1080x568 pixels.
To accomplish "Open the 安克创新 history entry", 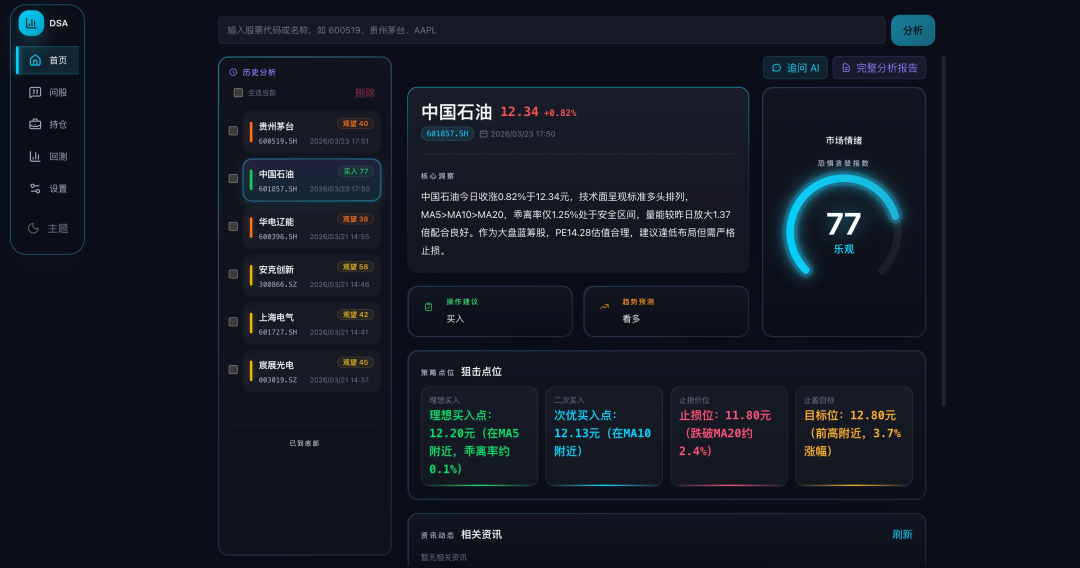I will 312,275.
